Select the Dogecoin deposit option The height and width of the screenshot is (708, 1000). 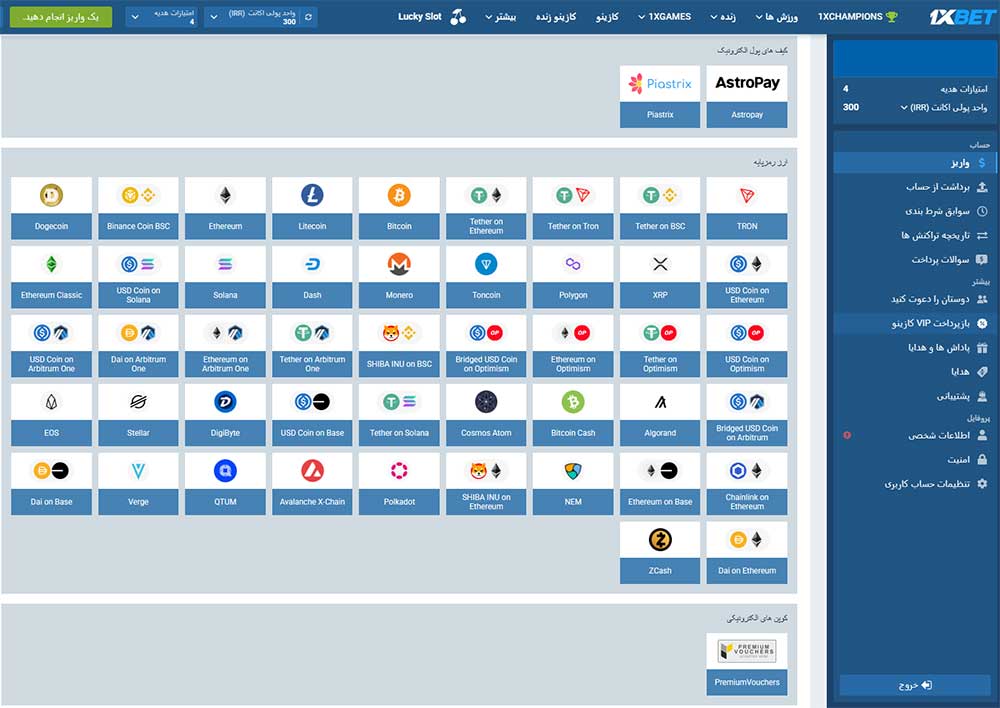(x=51, y=208)
